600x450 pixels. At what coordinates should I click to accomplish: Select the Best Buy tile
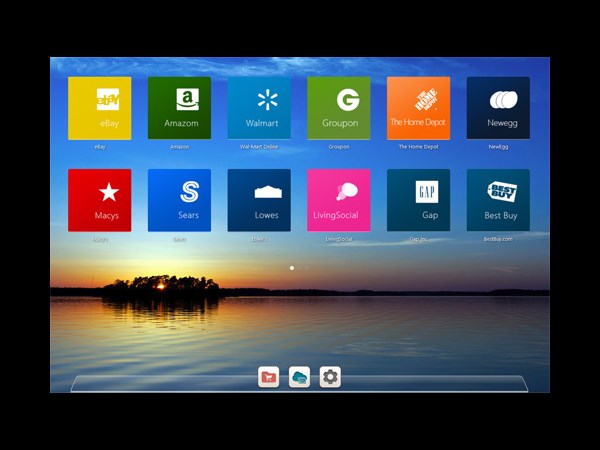498,200
